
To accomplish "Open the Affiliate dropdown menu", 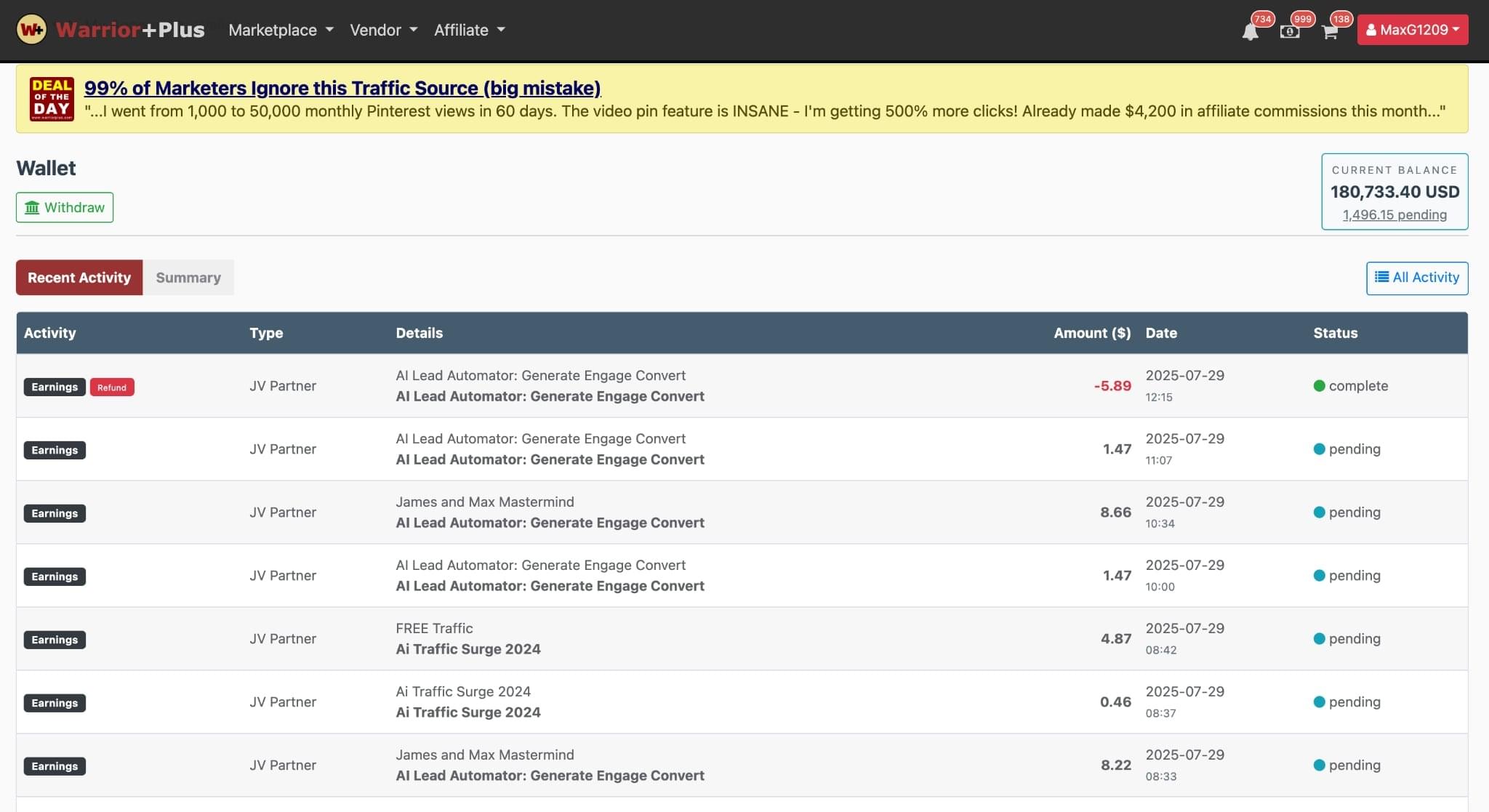I will click(x=469, y=30).
